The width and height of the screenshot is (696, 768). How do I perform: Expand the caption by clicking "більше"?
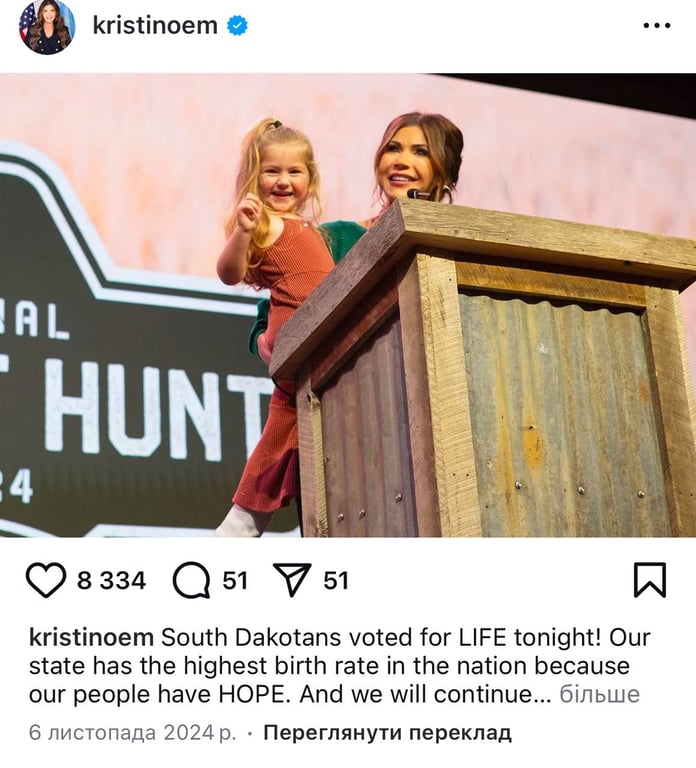point(599,694)
